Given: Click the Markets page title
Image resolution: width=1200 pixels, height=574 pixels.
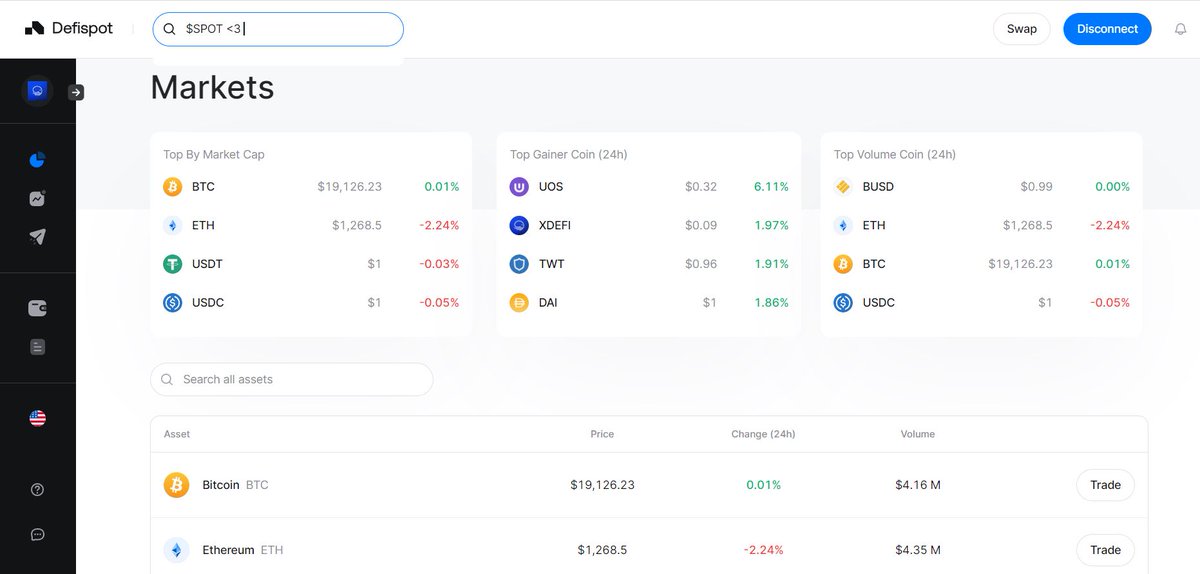Looking at the screenshot, I should tap(212, 87).
